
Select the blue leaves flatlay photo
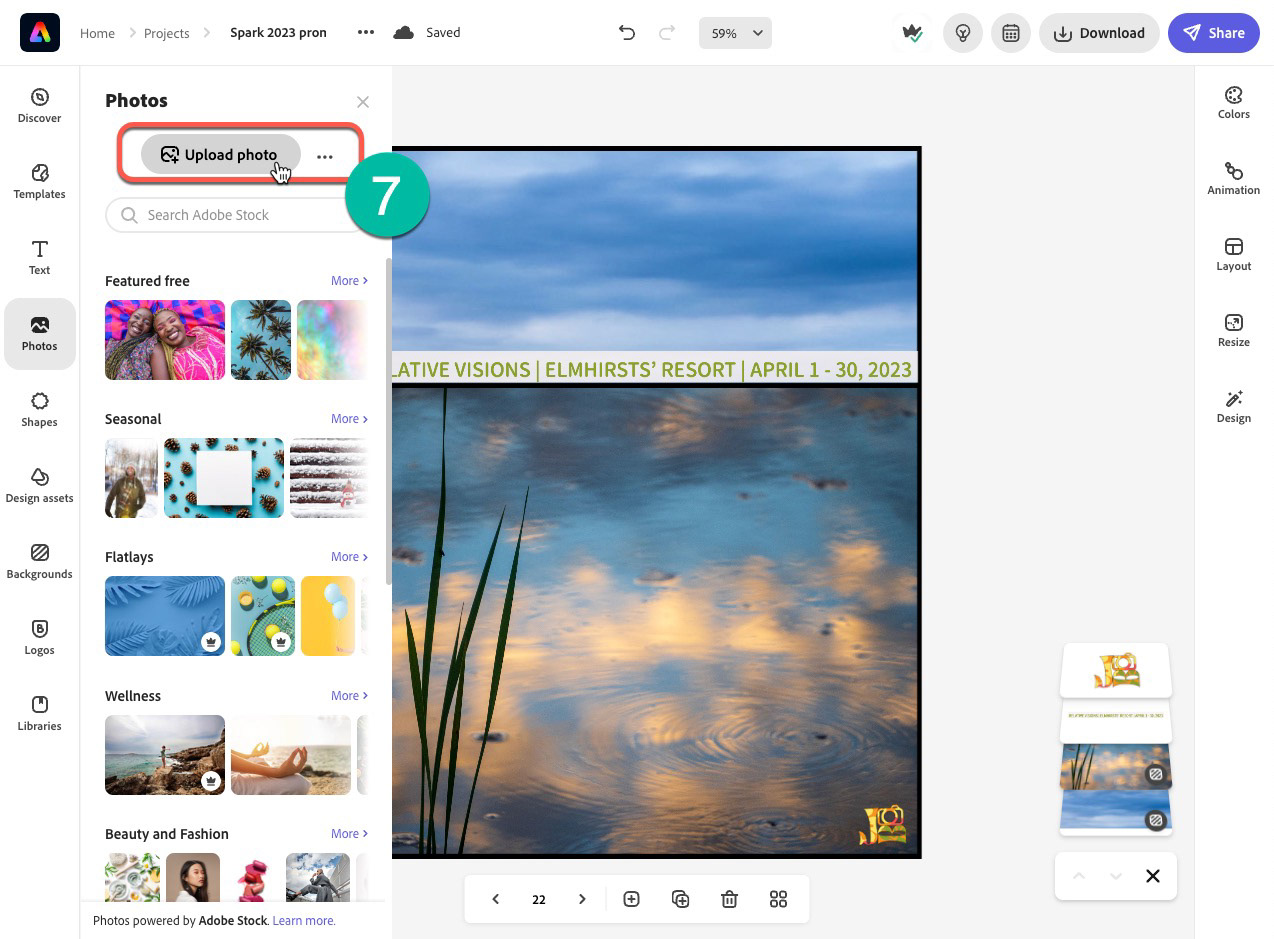tap(165, 616)
